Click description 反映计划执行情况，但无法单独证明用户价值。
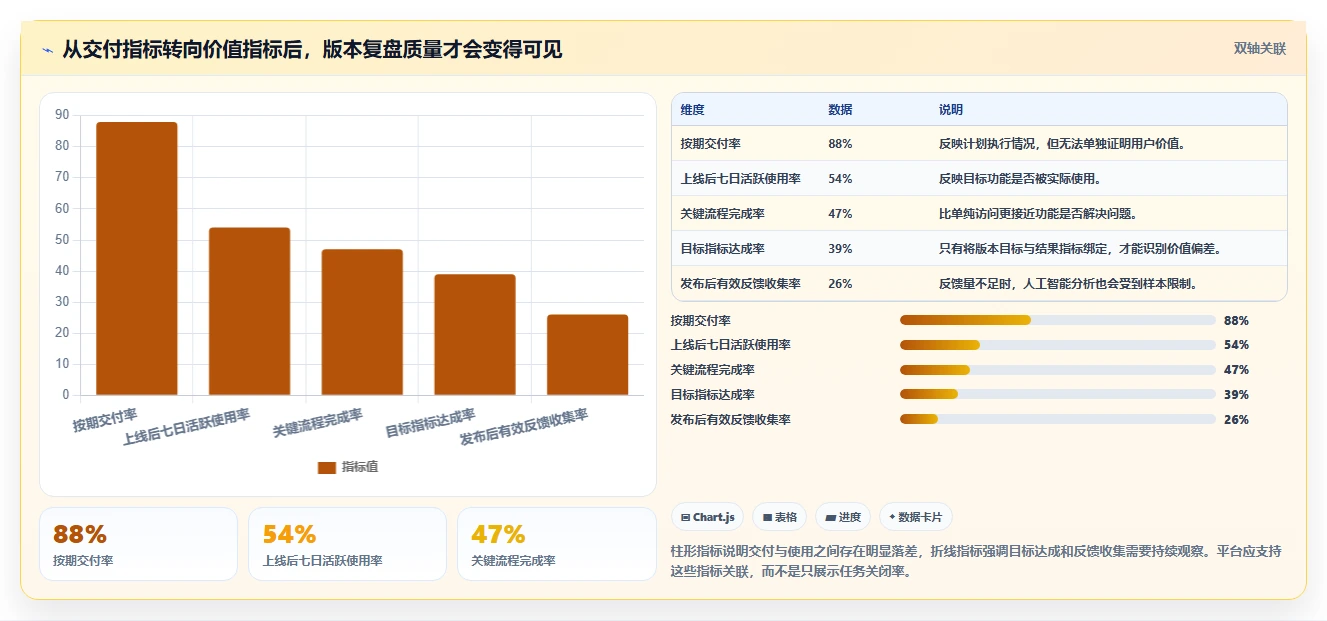 tap(1062, 144)
